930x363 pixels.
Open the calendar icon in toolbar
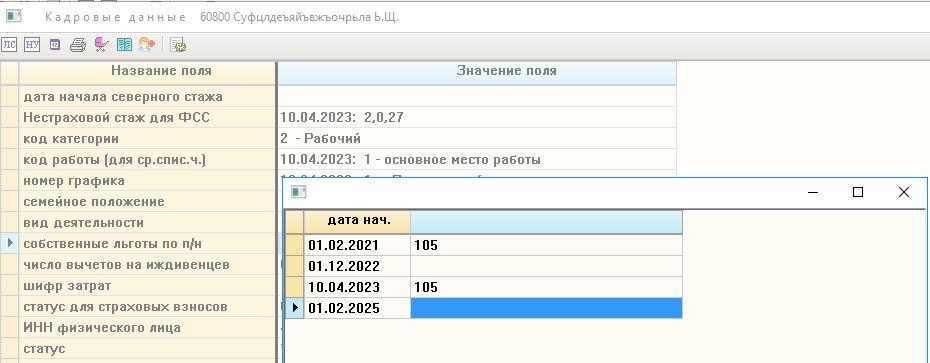(x=55, y=45)
